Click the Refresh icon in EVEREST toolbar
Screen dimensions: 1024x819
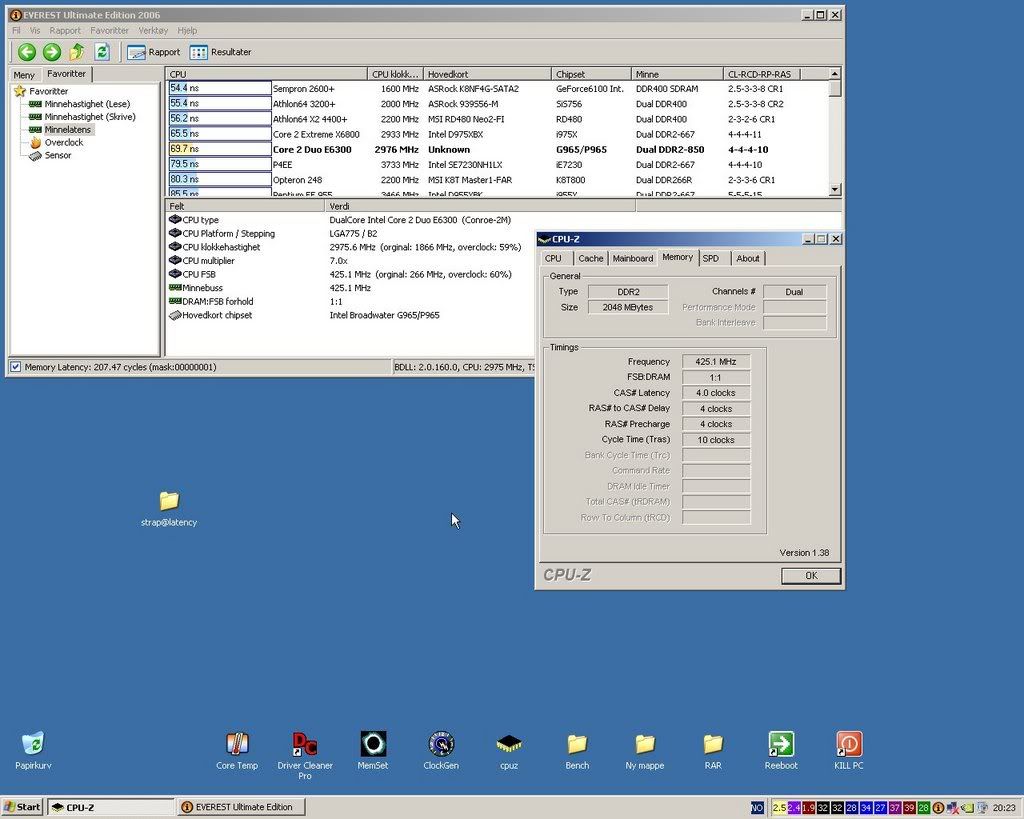[101, 52]
